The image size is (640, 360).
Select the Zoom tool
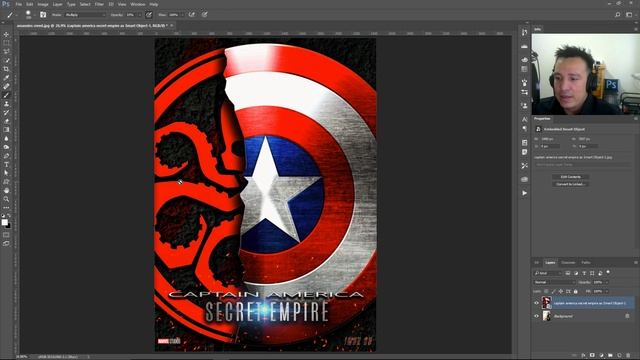click(x=6, y=199)
